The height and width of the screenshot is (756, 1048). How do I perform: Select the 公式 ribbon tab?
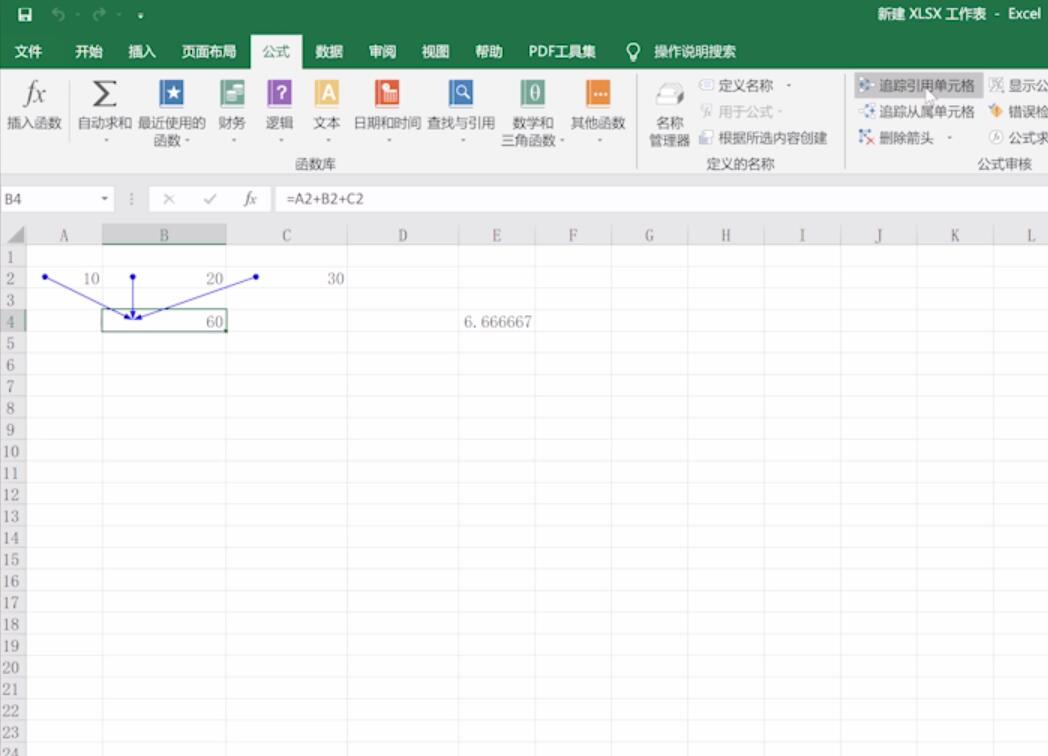tap(276, 51)
